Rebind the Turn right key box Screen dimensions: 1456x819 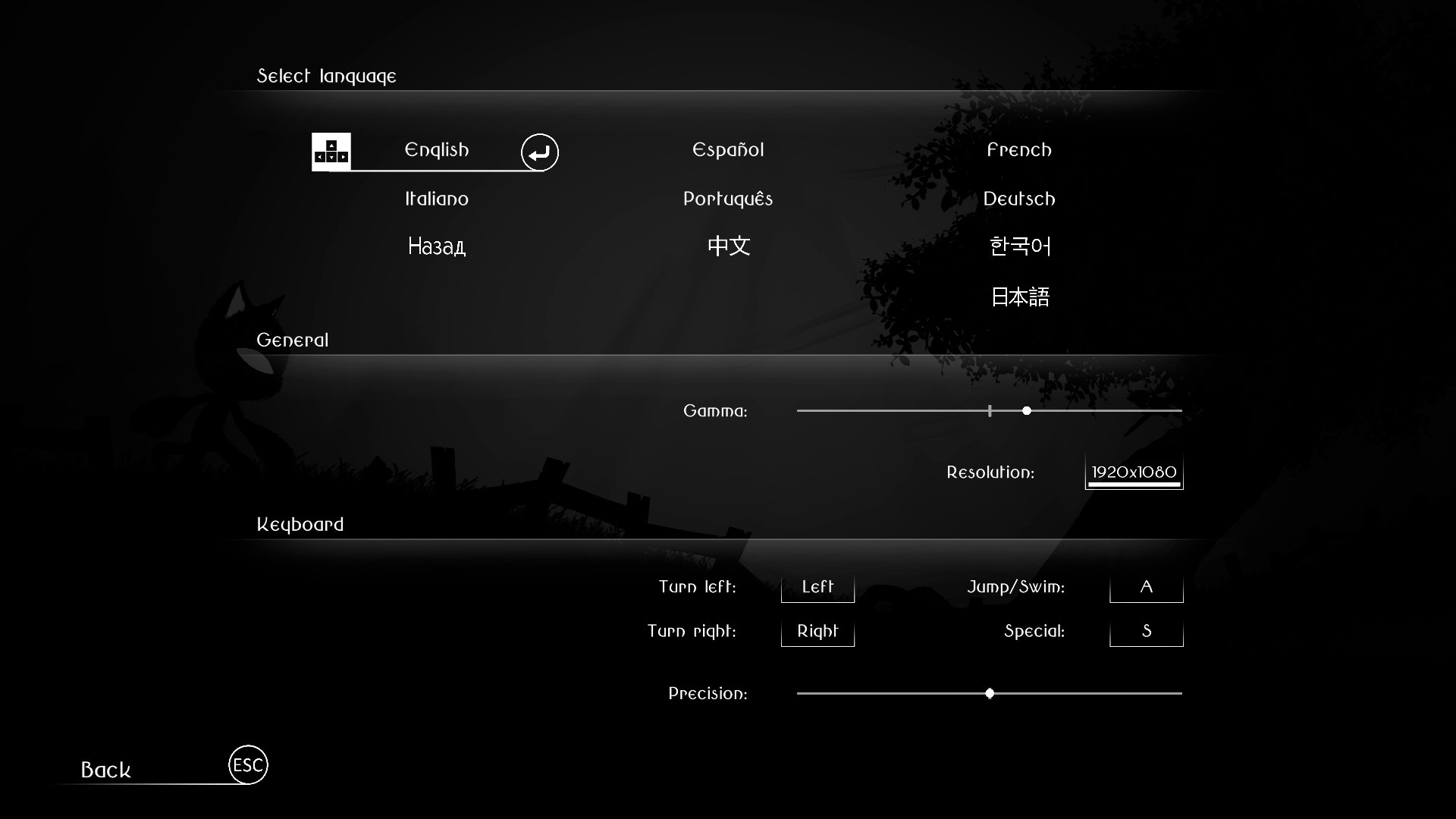tap(817, 632)
